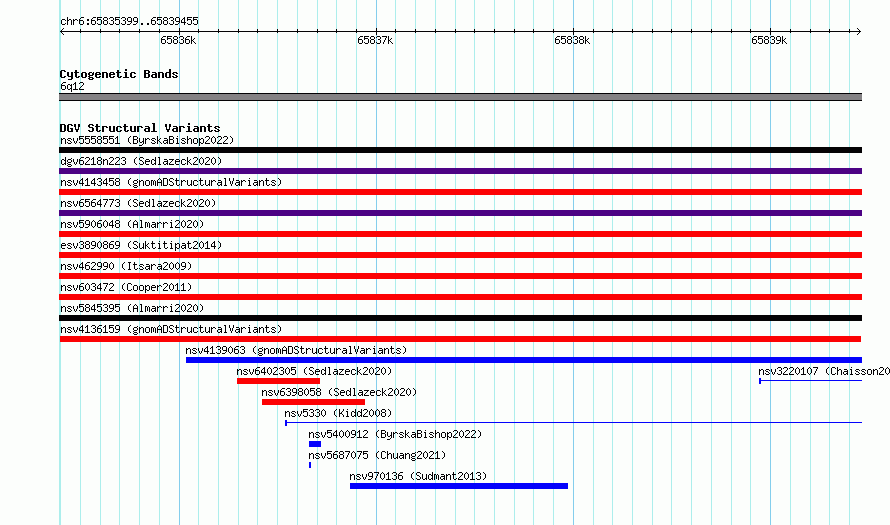890x525 pixels.
Task: Click the 65836k ruler tick label
Action: click(178, 40)
